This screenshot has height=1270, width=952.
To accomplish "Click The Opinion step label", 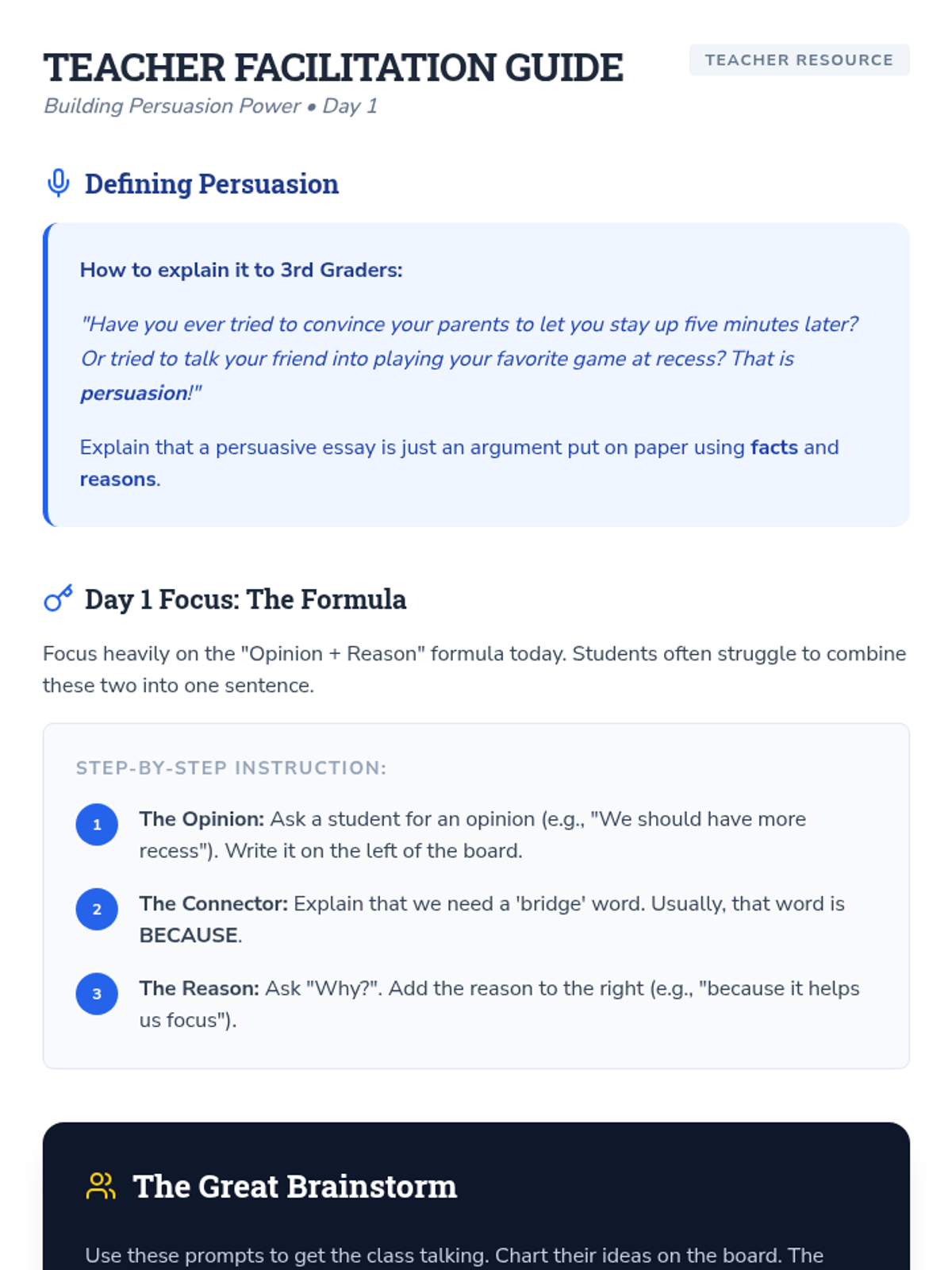I will coord(202,819).
